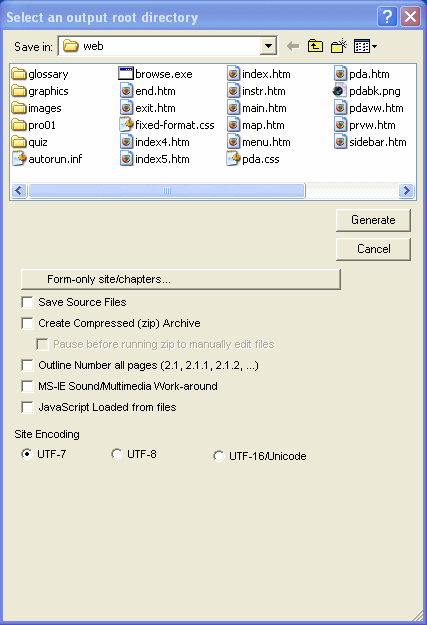Enable Save Source Files checkbox
This screenshot has width=427, height=625.
coord(27,302)
